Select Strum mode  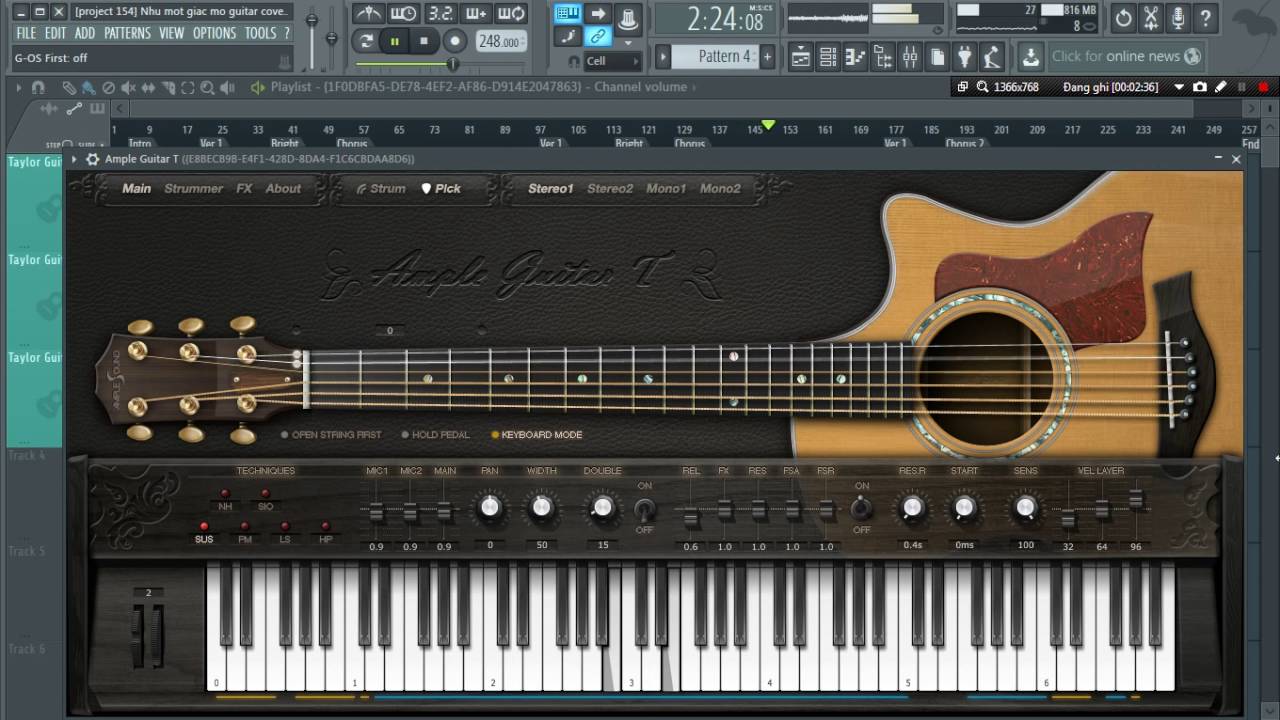coord(381,188)
